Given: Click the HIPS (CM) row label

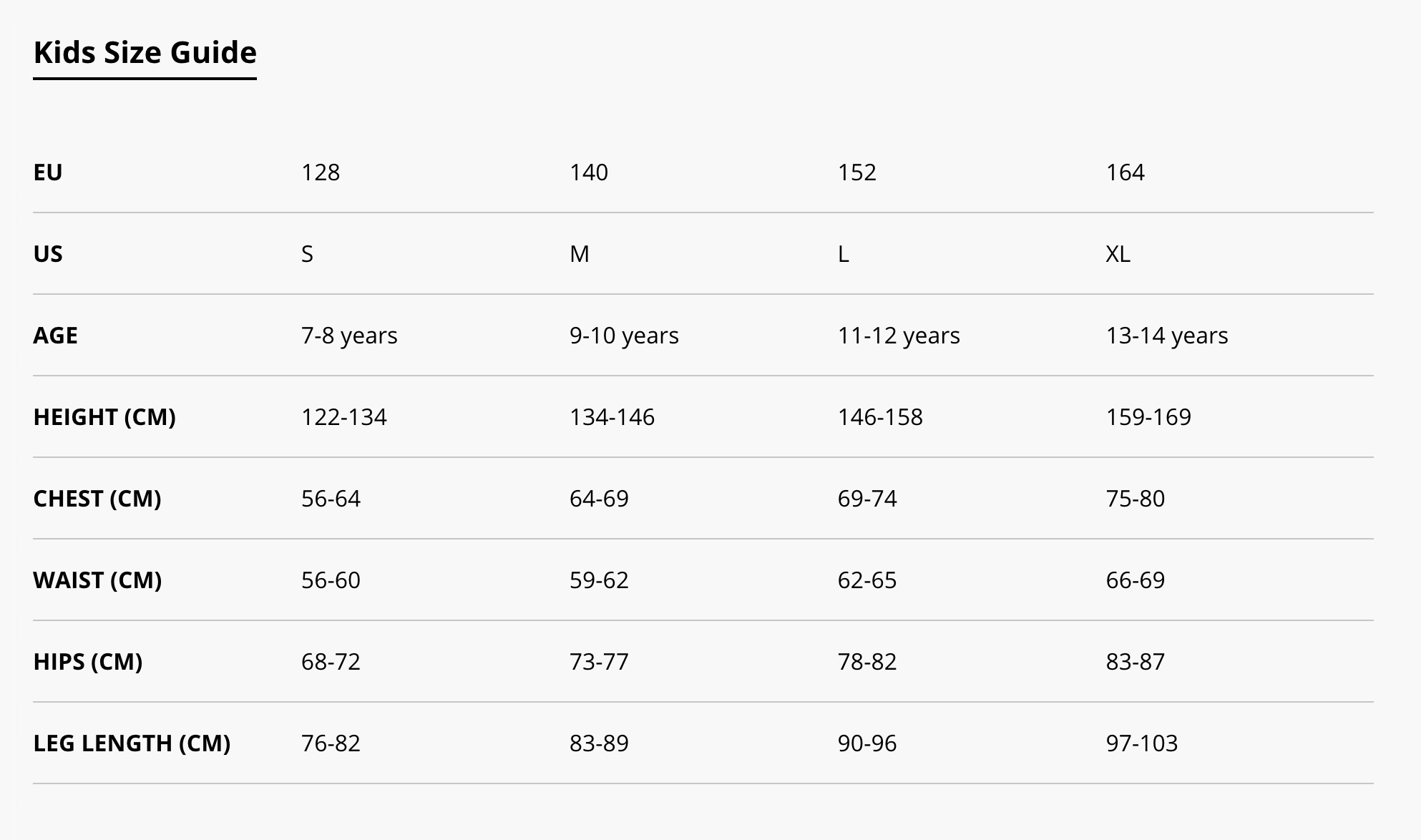Looking at the screenshot, I should [x=88, y=662].
